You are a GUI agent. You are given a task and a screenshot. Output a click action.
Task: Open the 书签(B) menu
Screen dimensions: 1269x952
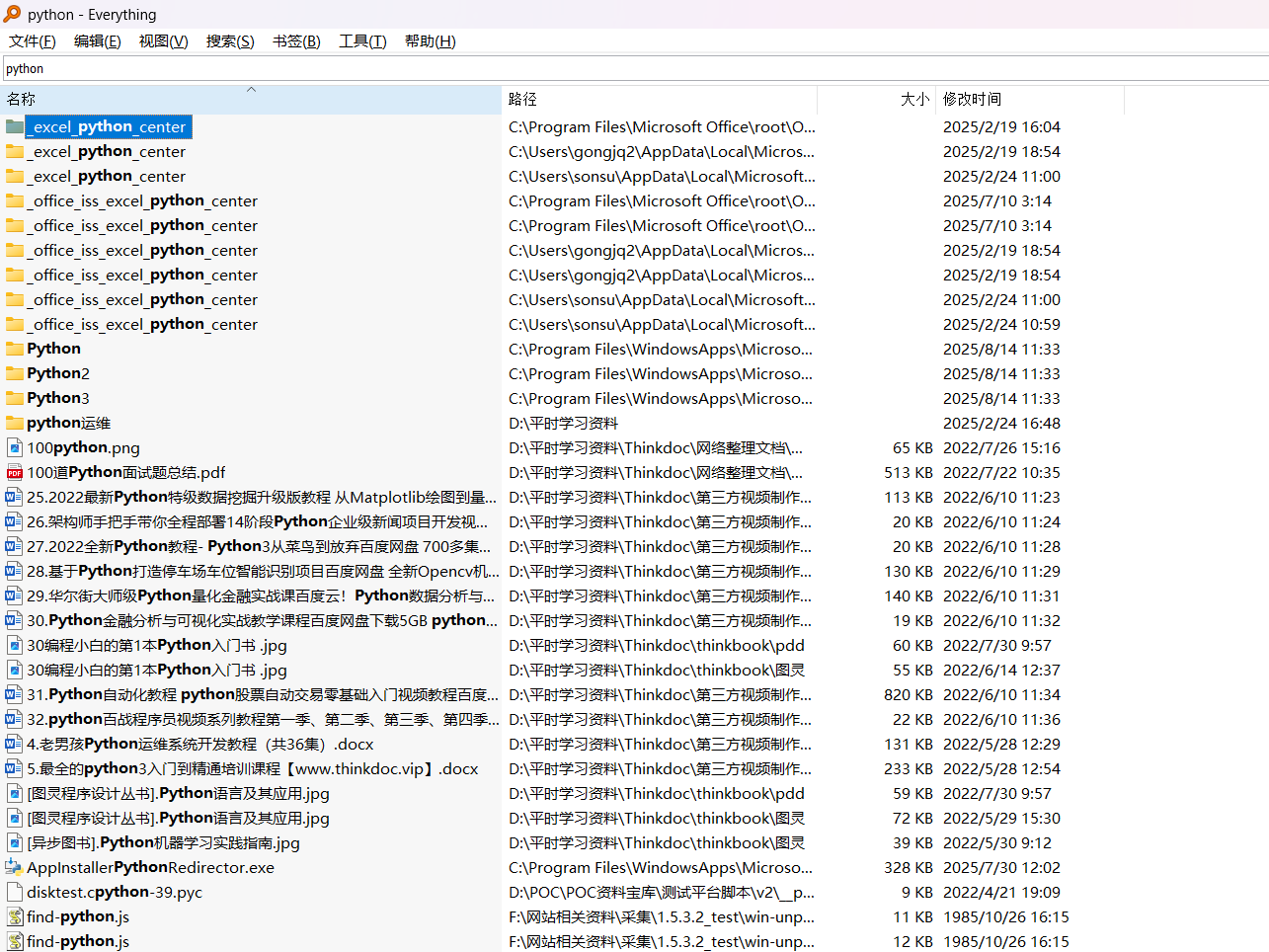[296, 40]
